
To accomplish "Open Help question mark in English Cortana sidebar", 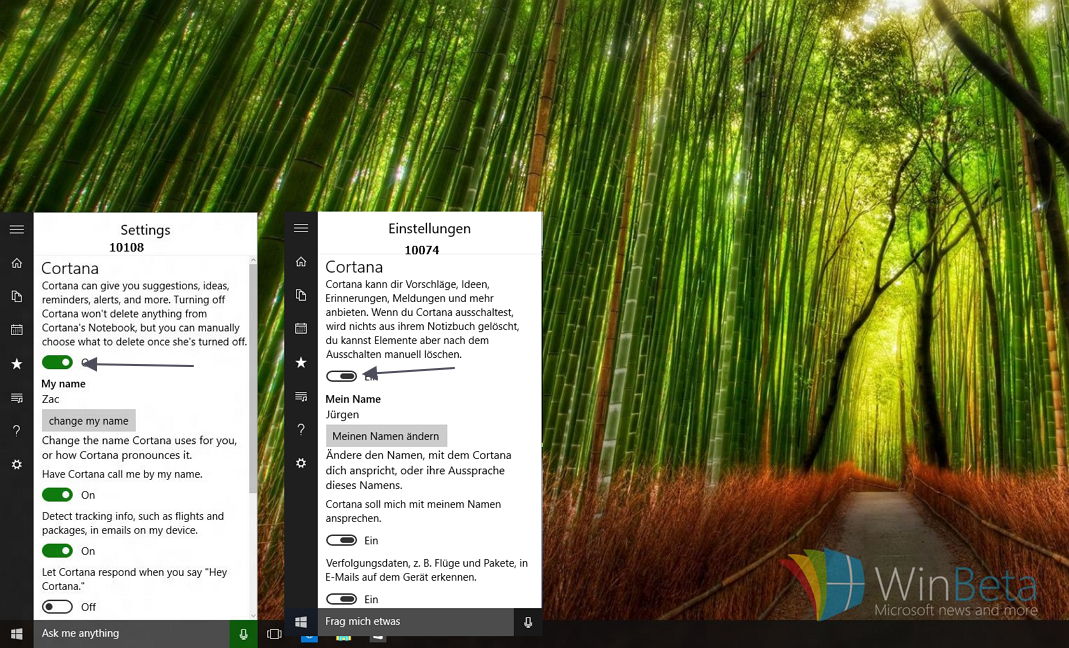I will pyautogui.click(x=17, y=430).
